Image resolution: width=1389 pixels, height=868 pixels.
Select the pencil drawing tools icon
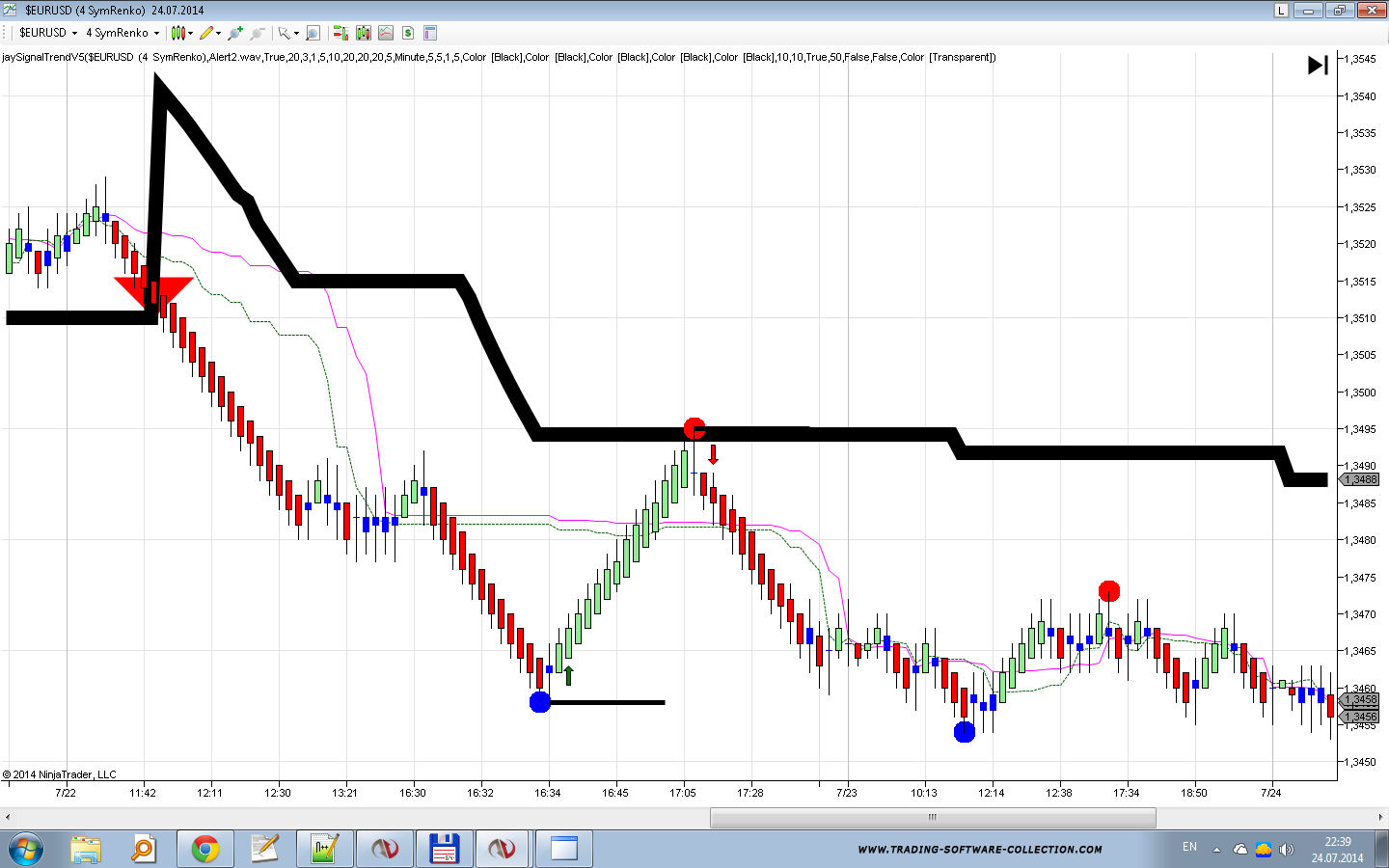[206, 33]
